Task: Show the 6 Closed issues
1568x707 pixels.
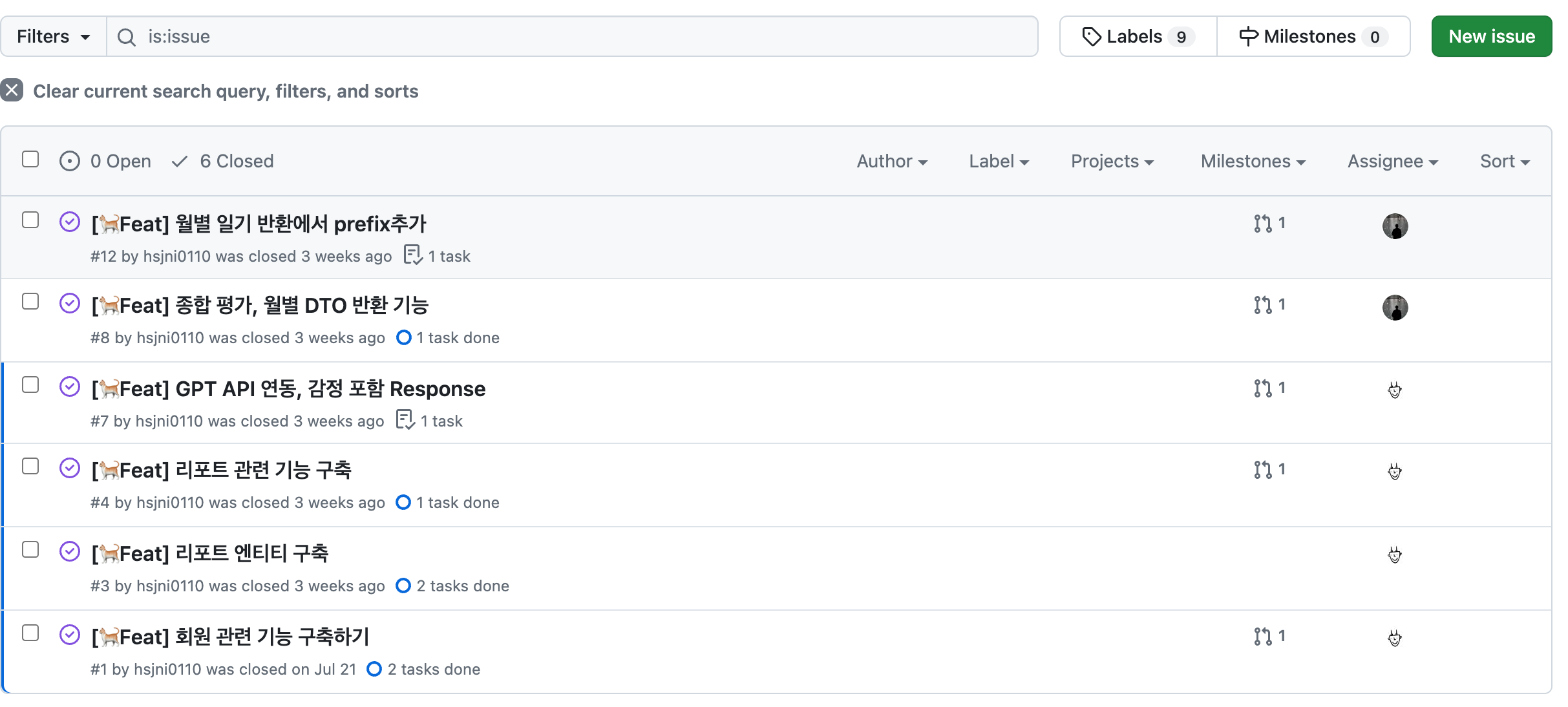Action: [x=224, y=162]
